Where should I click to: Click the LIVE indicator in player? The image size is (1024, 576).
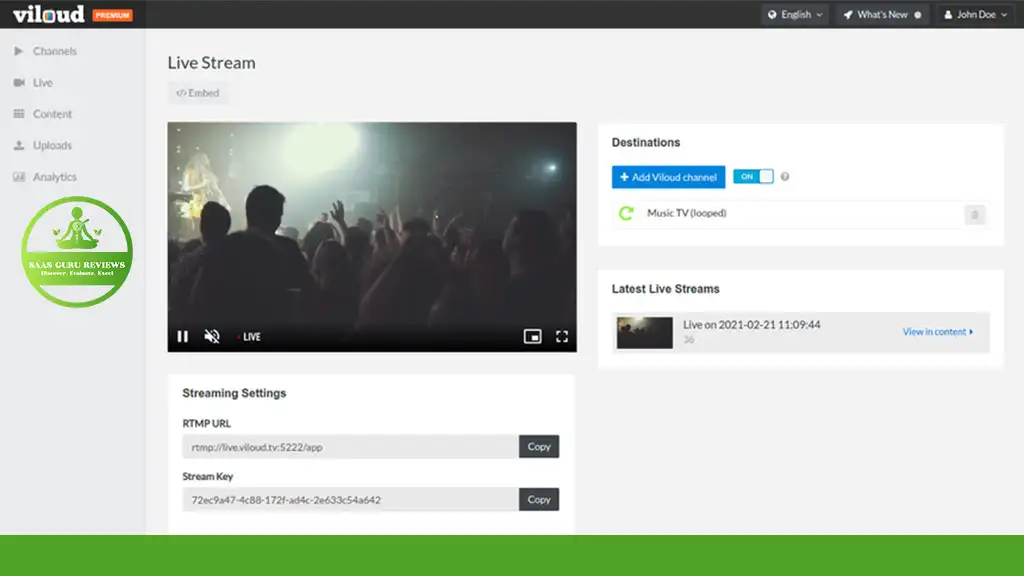click(x=249, y=337)
